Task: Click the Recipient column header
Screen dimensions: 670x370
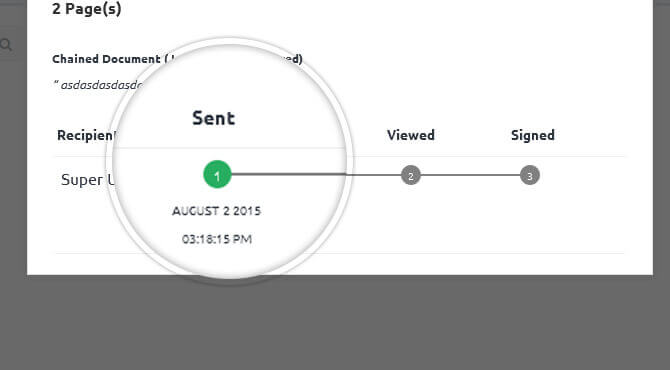Action: [x=86, y=135]
